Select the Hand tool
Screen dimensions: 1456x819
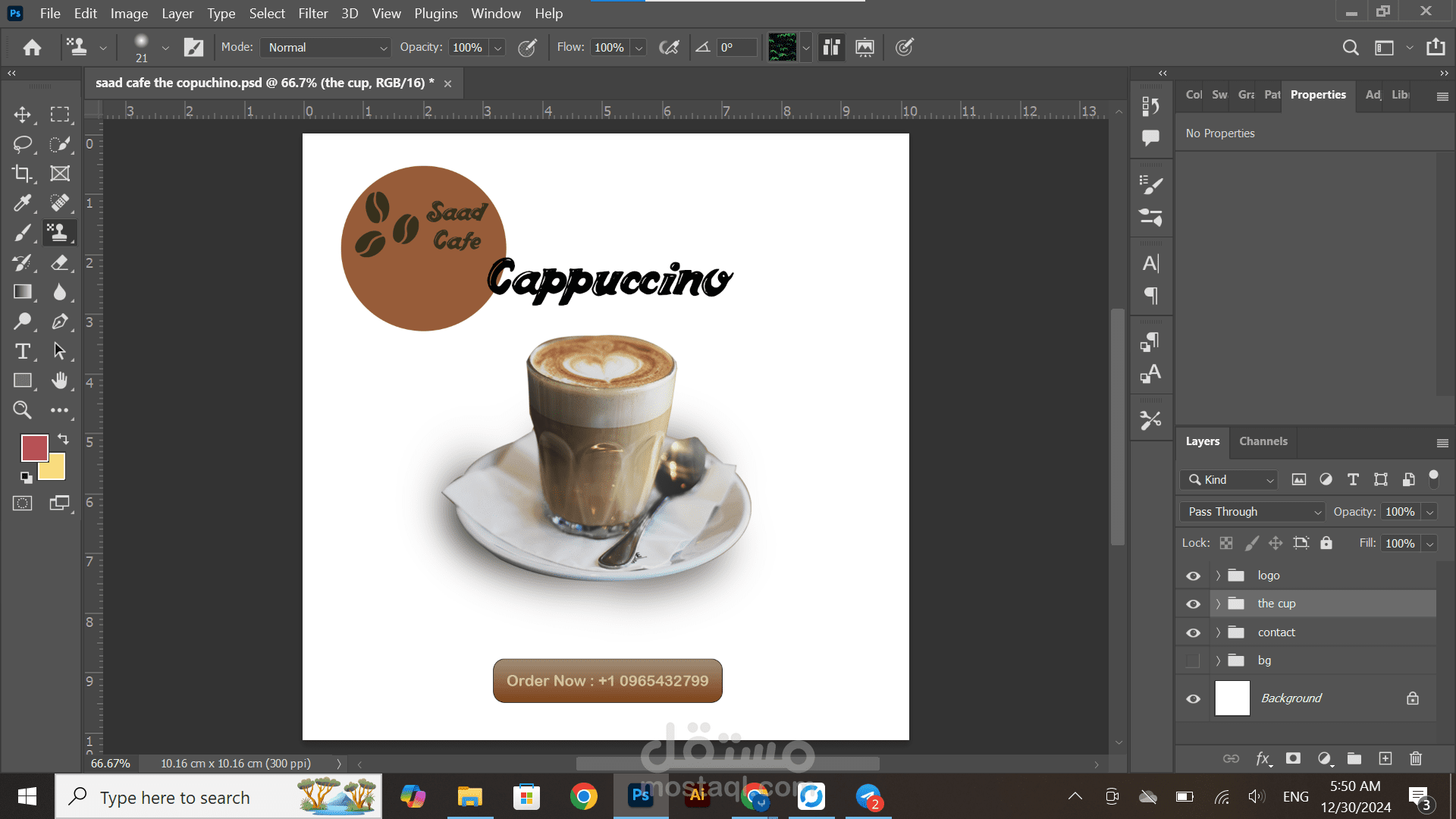click(60, 381)
